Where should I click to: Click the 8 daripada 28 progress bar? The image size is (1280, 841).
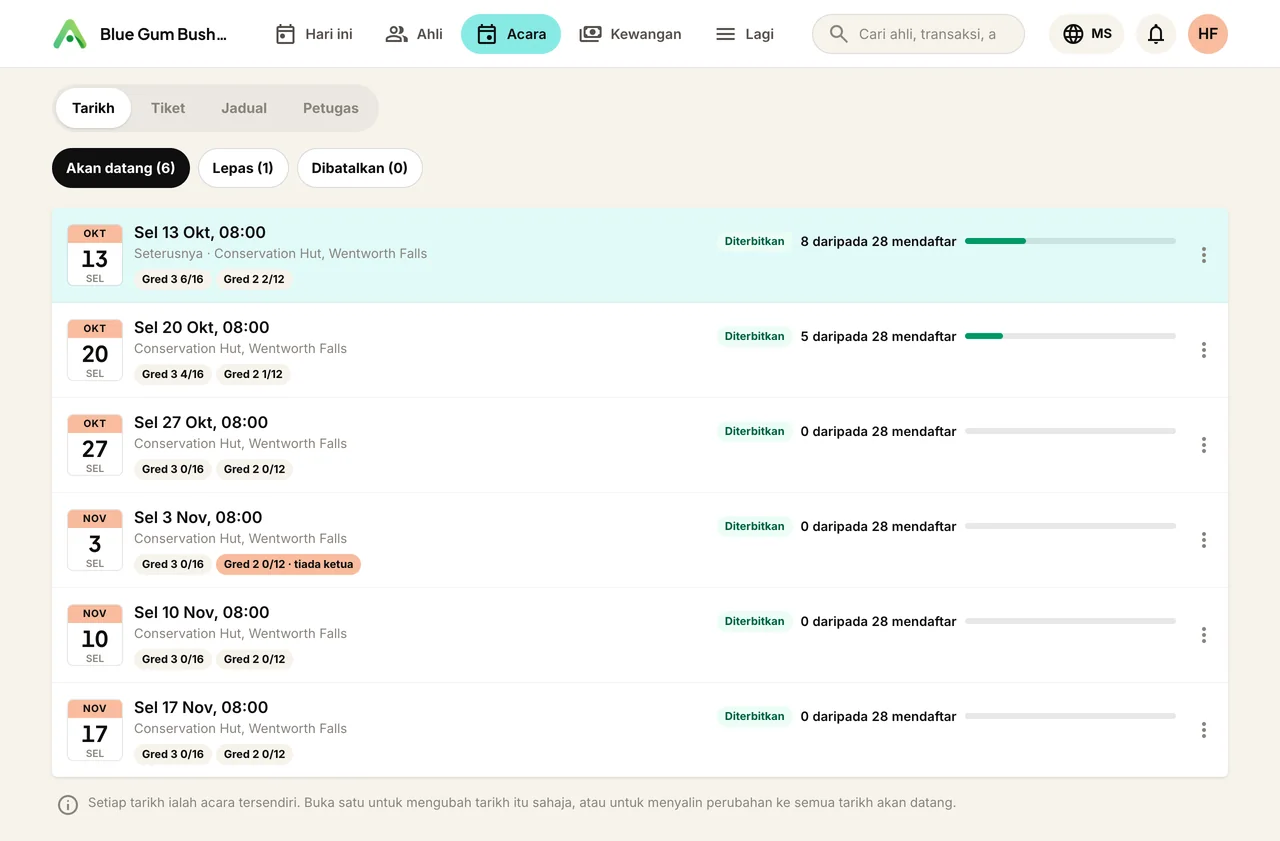[x=1070, y=241]
